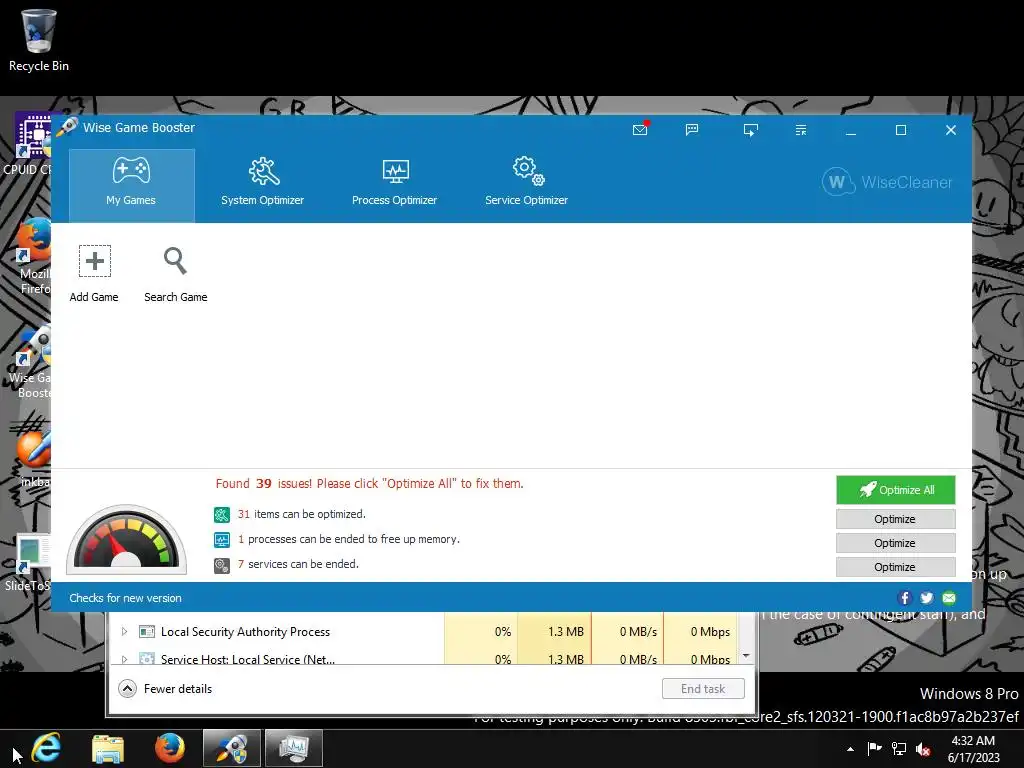Open the My Games tab
Image resolution: width=1024 pixels, height=768 pixels.
(131, 185)
